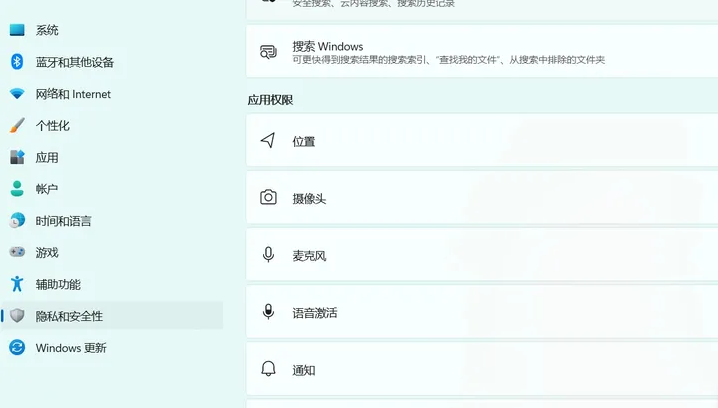Click the 个性化 paintbrush icon
This screenshot has width=718, height=408.
[x=17, y=125]
